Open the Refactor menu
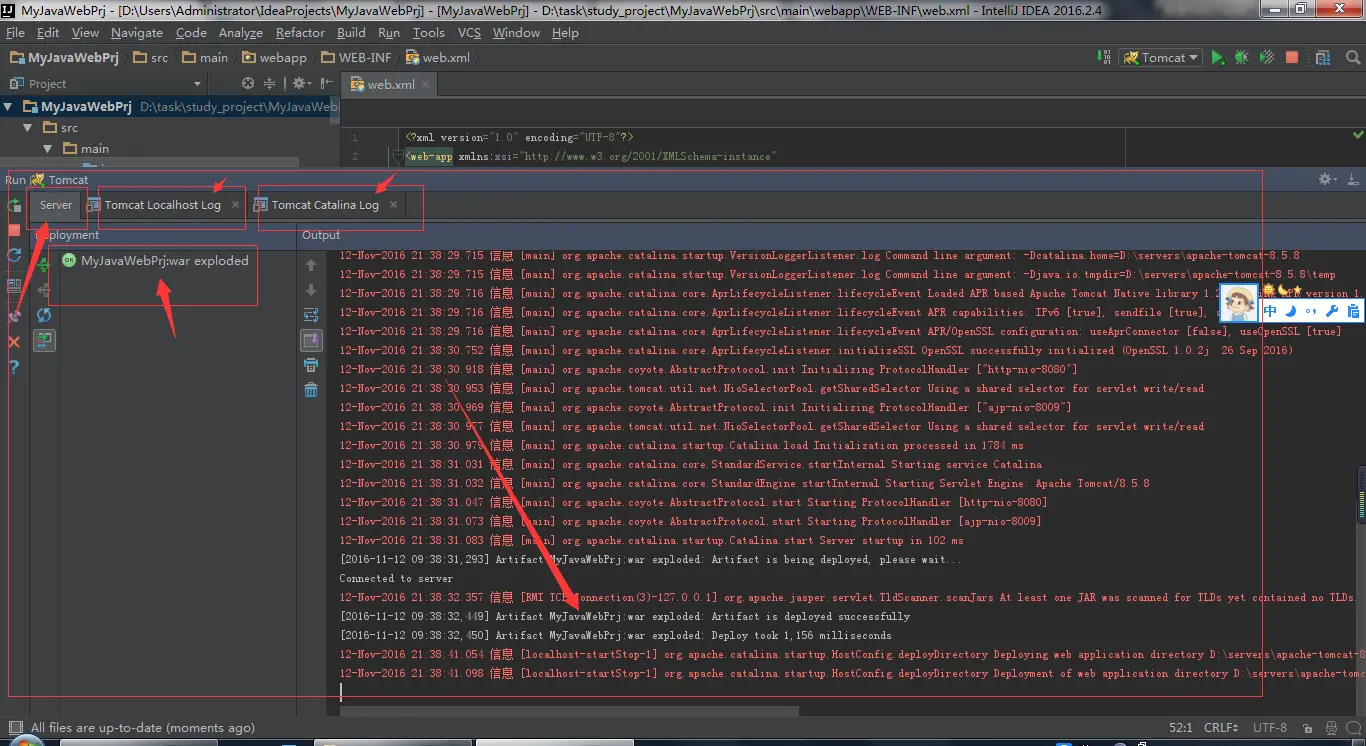 300,33
